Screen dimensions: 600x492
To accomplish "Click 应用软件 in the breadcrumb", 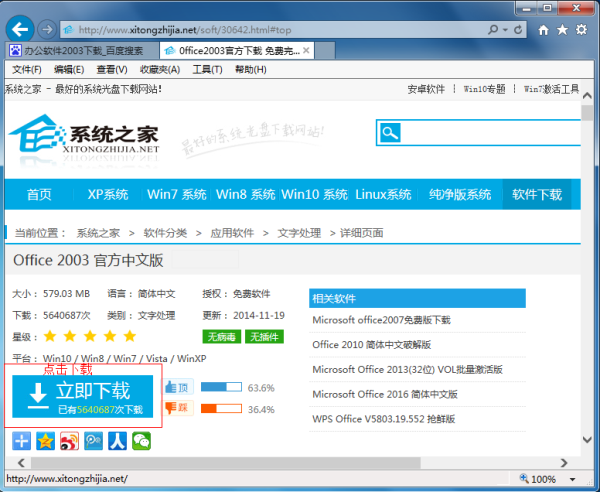I will [232, 233].
